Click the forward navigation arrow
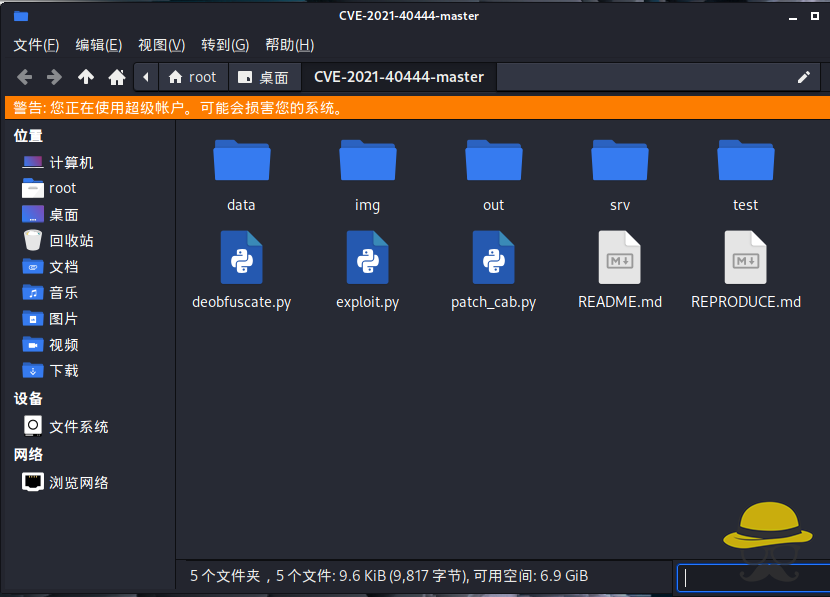Viewport: 830px width, 597px height. (55, 76)
